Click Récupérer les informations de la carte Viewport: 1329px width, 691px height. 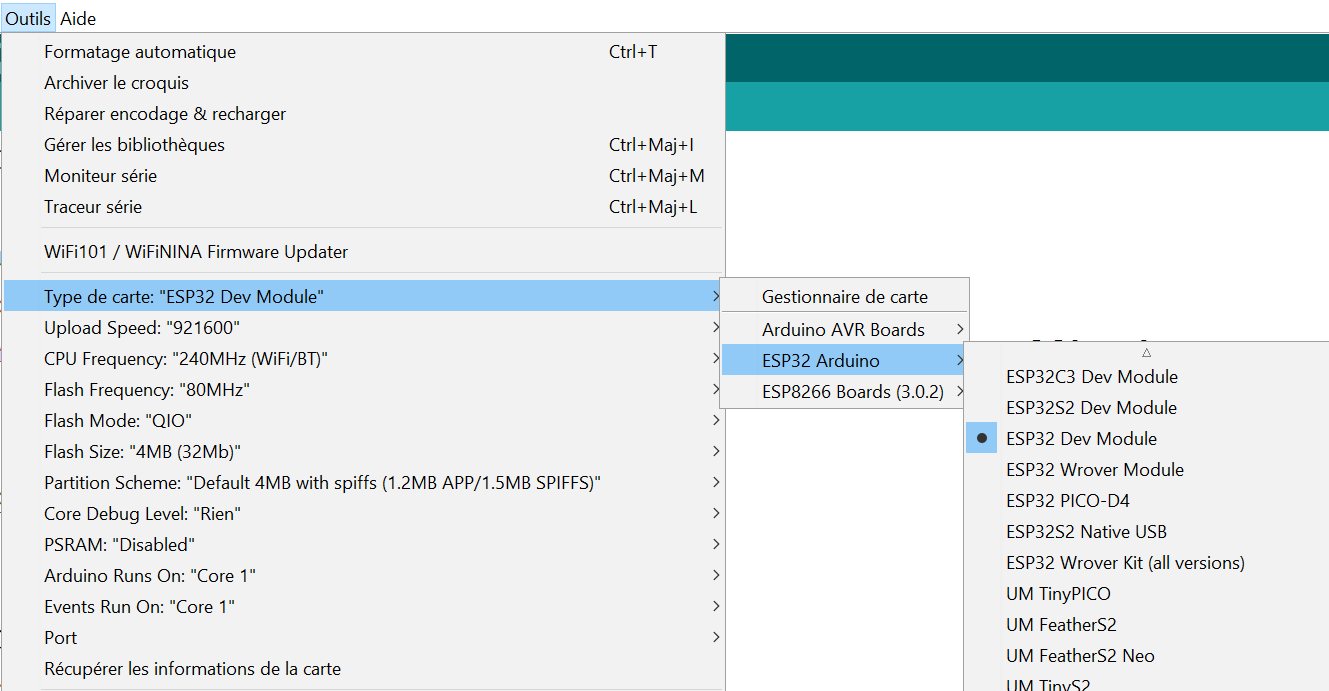click(192, 669)
